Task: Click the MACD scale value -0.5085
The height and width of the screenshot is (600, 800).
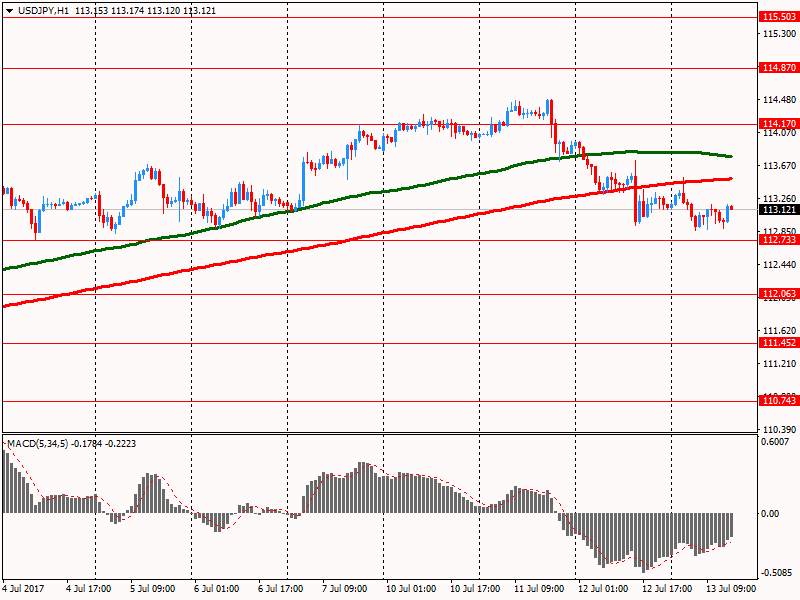Action: click(777, 572)
